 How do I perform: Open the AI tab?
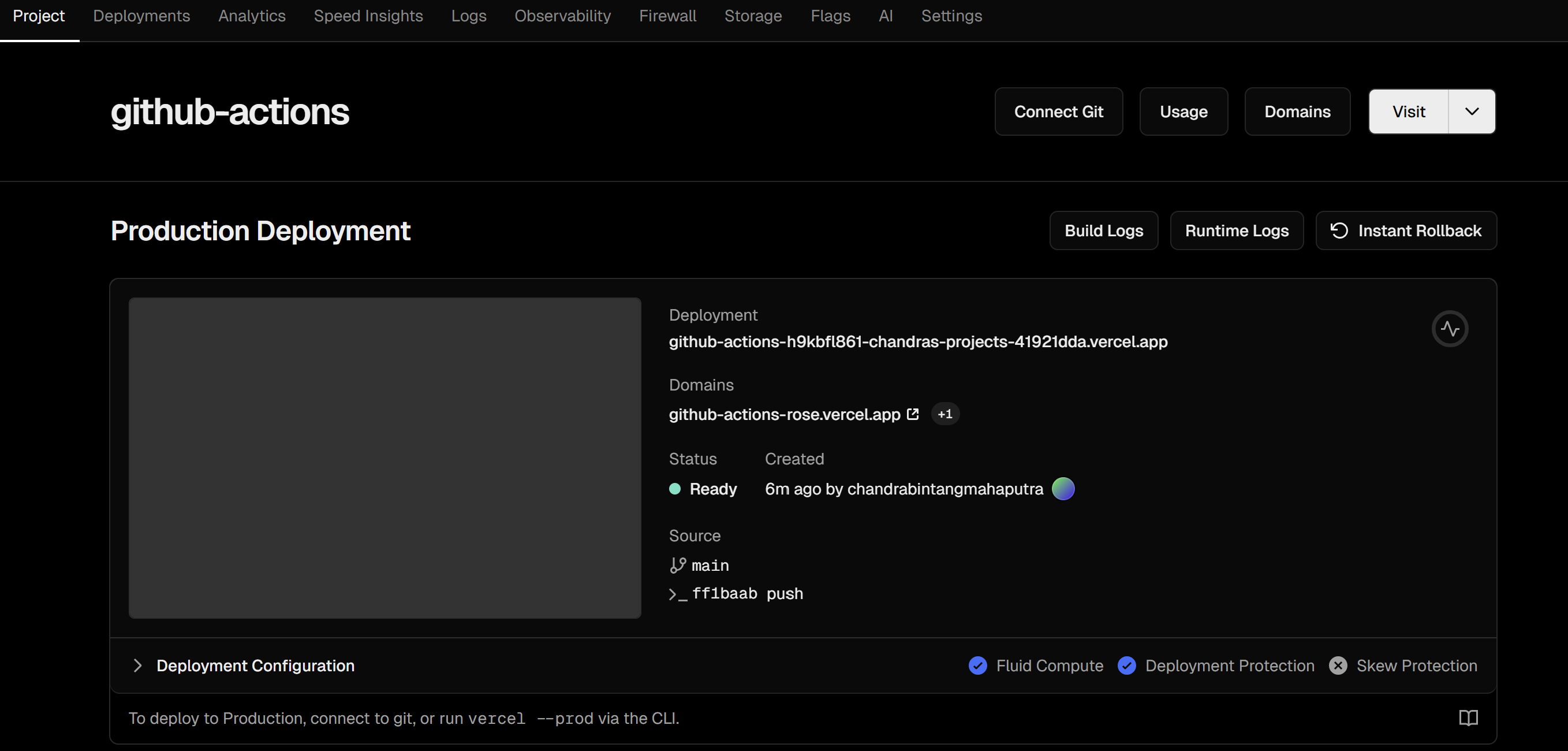click(x=886, y=16)
